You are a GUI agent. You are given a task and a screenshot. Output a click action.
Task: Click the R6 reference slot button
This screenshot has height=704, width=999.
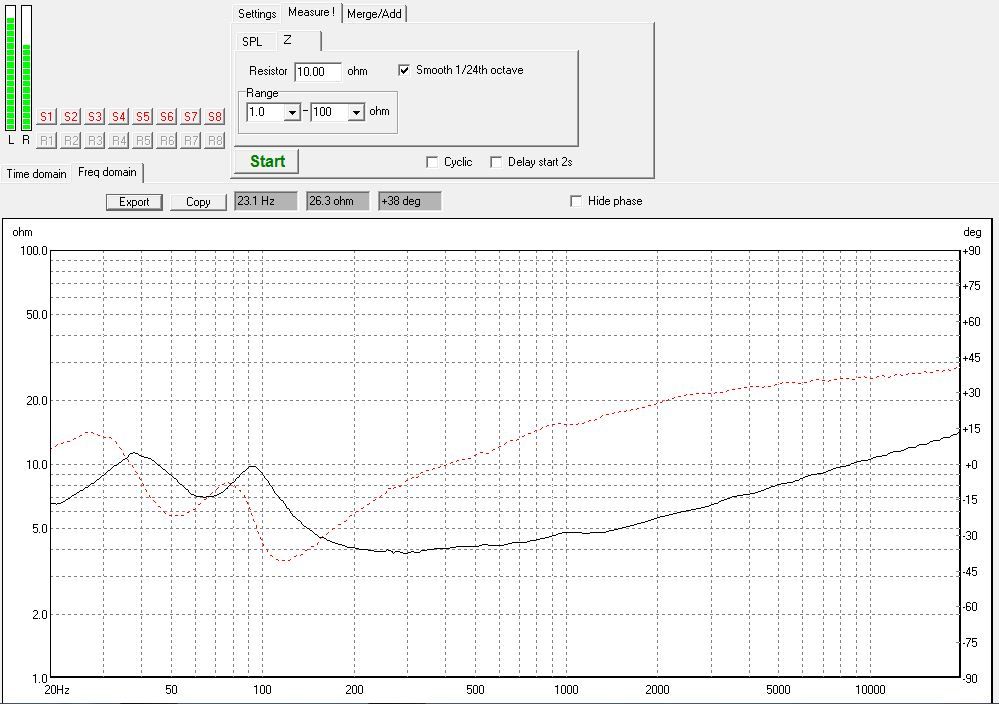(x=167, y=140)
